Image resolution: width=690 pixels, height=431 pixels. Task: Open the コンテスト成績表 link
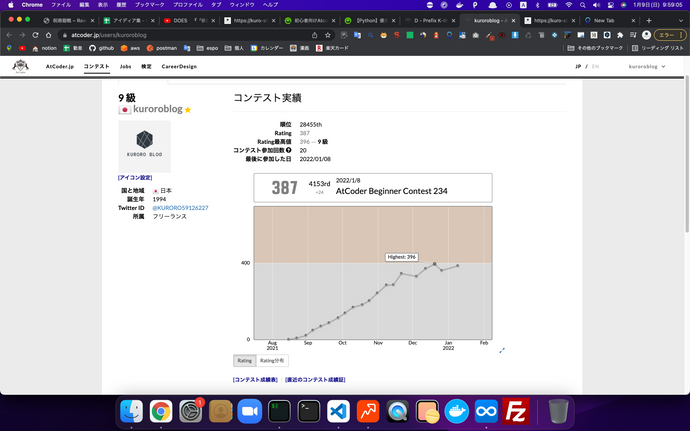[255, 380]
